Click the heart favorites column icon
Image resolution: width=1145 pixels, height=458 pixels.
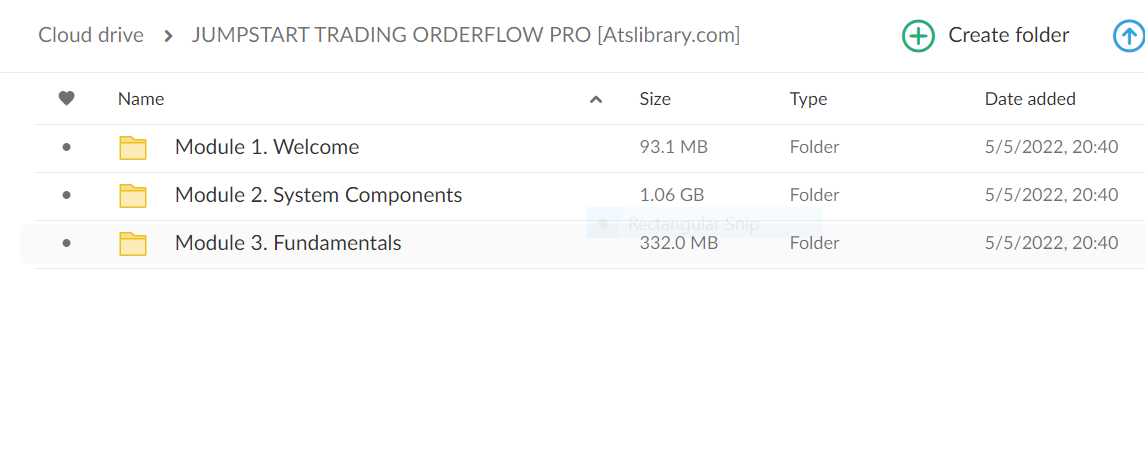click(x=66, y=99)
